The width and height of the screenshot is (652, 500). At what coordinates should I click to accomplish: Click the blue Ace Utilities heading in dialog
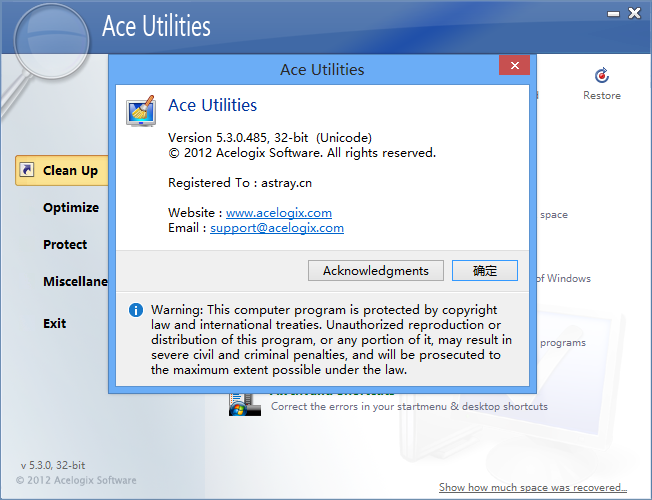[x=212, y=105]
